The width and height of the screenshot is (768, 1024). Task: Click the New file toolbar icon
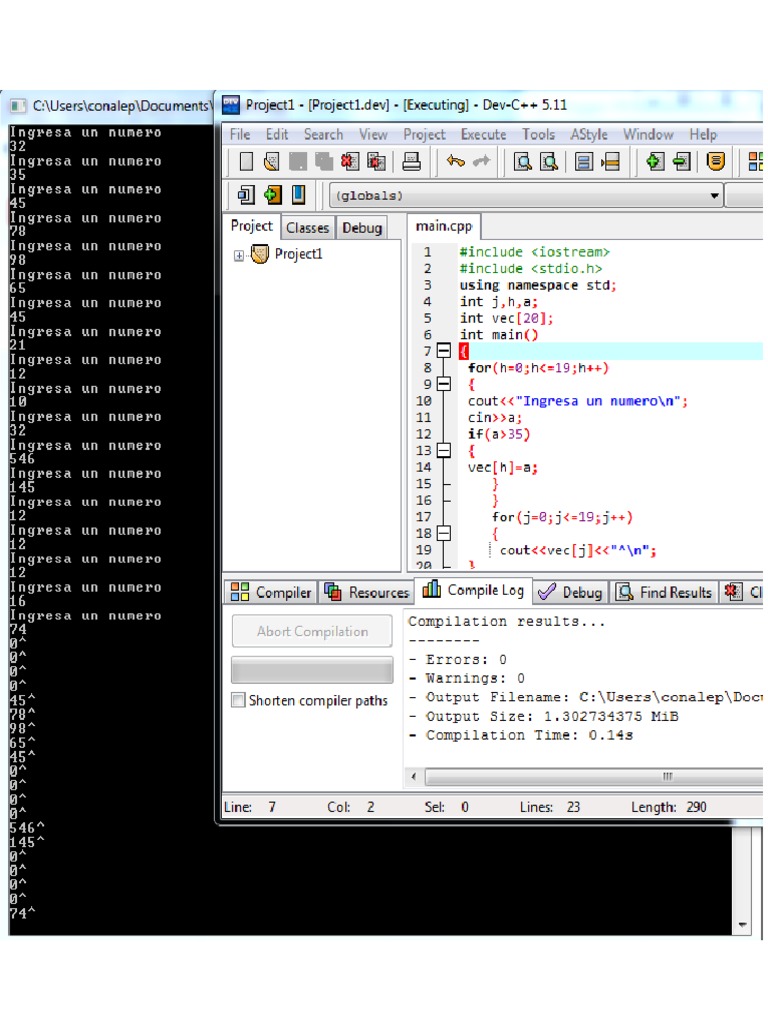click(x=245, y=162)
